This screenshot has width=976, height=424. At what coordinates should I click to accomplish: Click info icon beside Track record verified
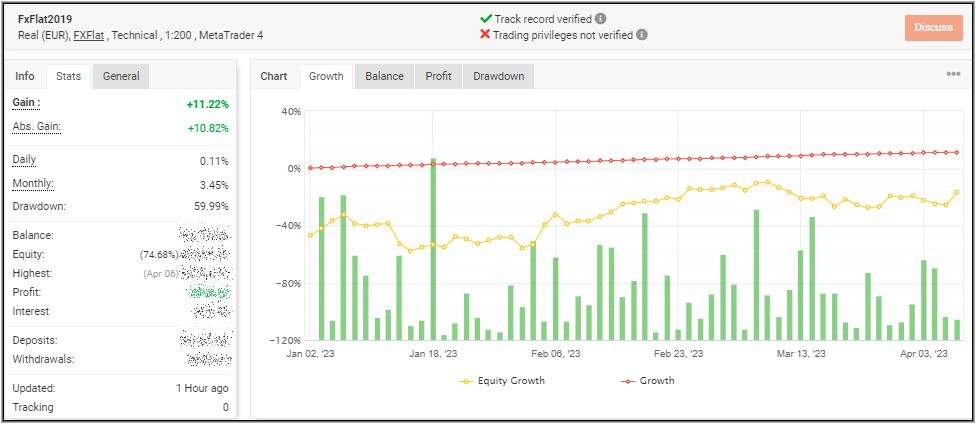(x=600, y=18)
